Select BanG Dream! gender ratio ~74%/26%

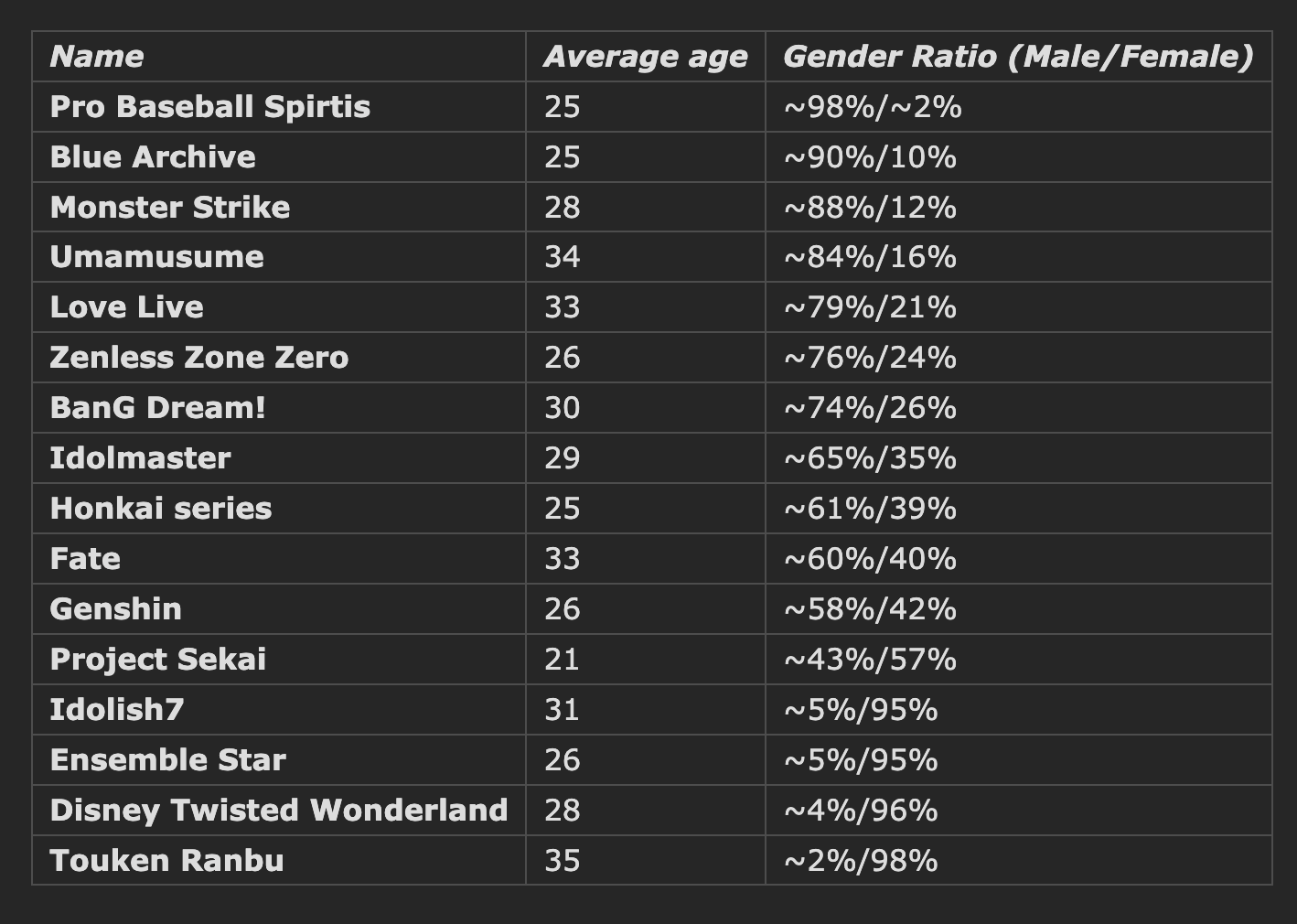870,408
